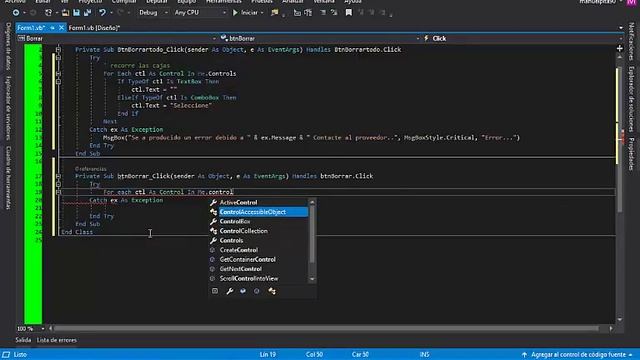
Task: Click the navigate forward toolbar icon
Action: [x=33, y=13]
